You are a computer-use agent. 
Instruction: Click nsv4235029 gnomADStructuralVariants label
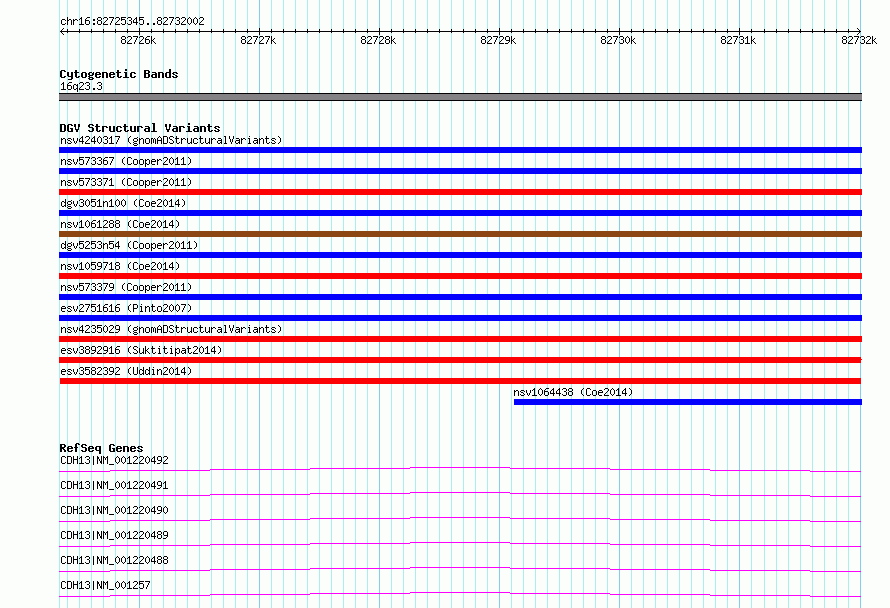pyautogui.click(x=171, y=329)
